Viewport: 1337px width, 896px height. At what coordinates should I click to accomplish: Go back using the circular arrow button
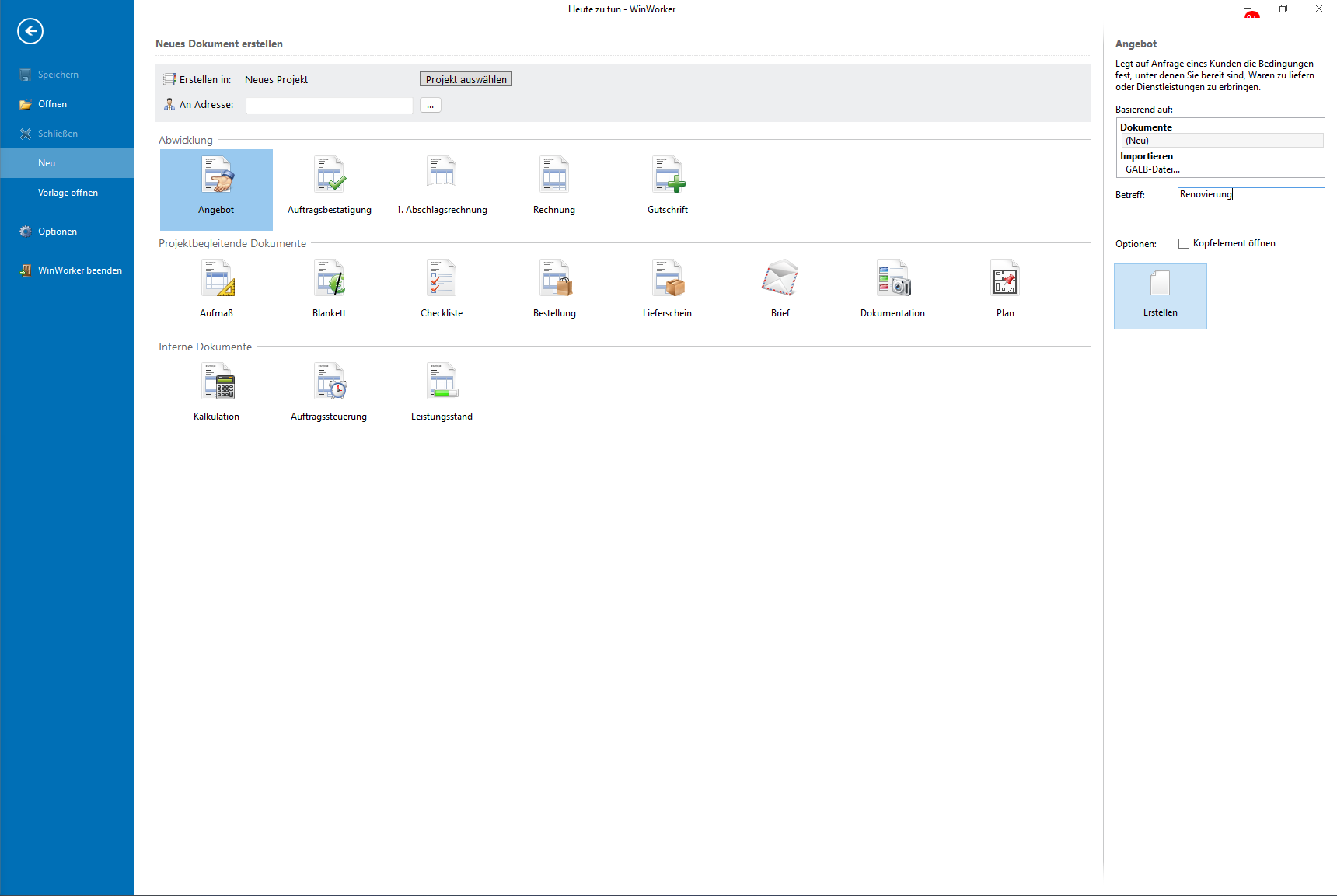[x=30, y=31]
